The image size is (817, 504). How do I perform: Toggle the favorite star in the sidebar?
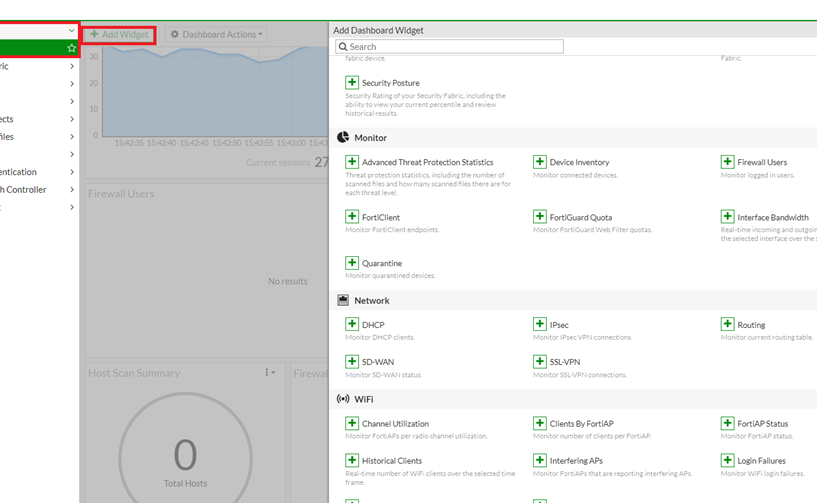click(x=71, y=48)
